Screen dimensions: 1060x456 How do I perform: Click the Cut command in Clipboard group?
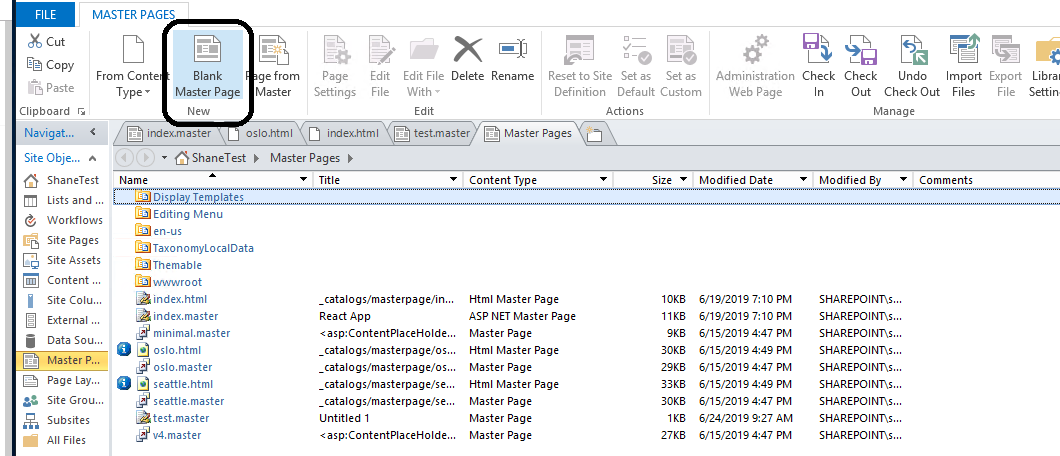tap(46, 42)
